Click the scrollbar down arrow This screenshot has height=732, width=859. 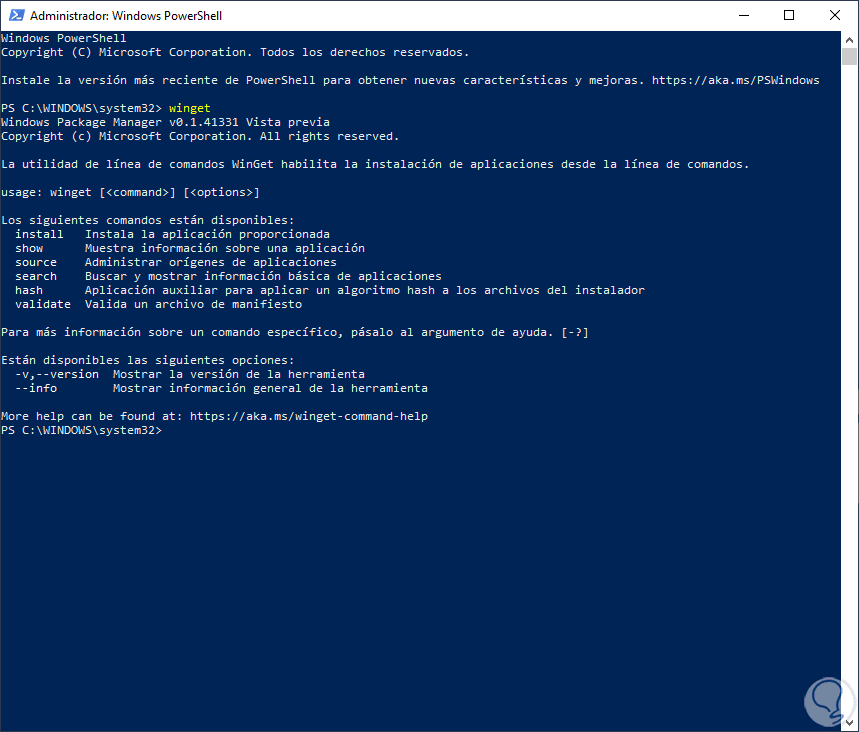(x=849, y=723)
